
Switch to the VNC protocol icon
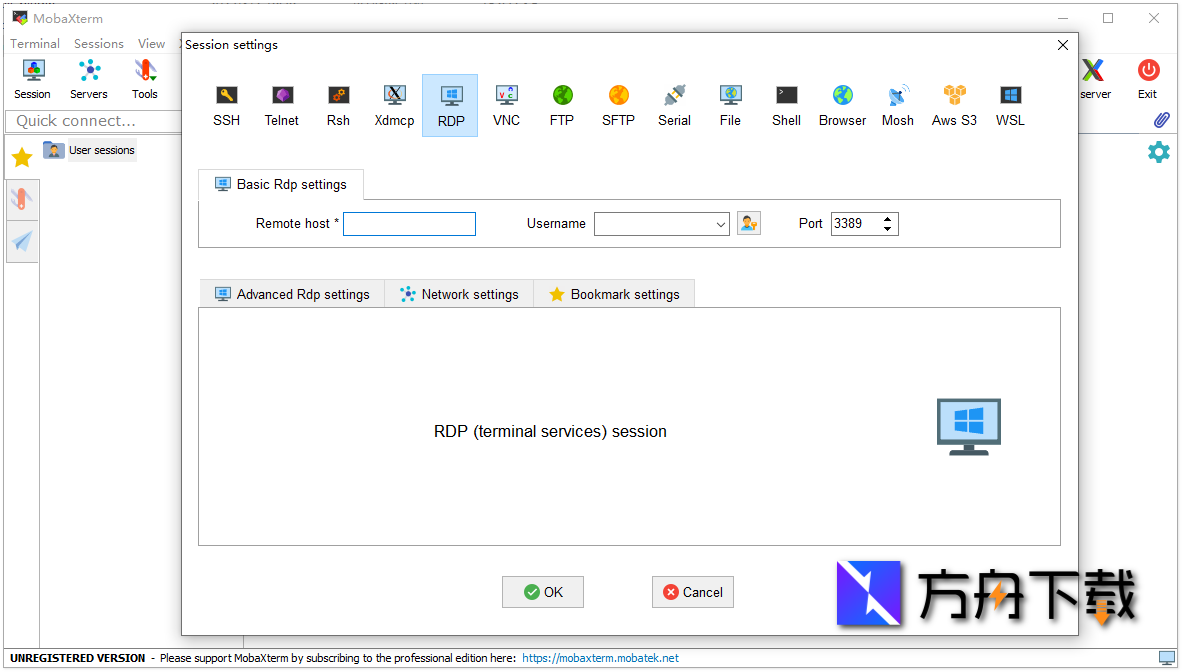pos(506,104)
